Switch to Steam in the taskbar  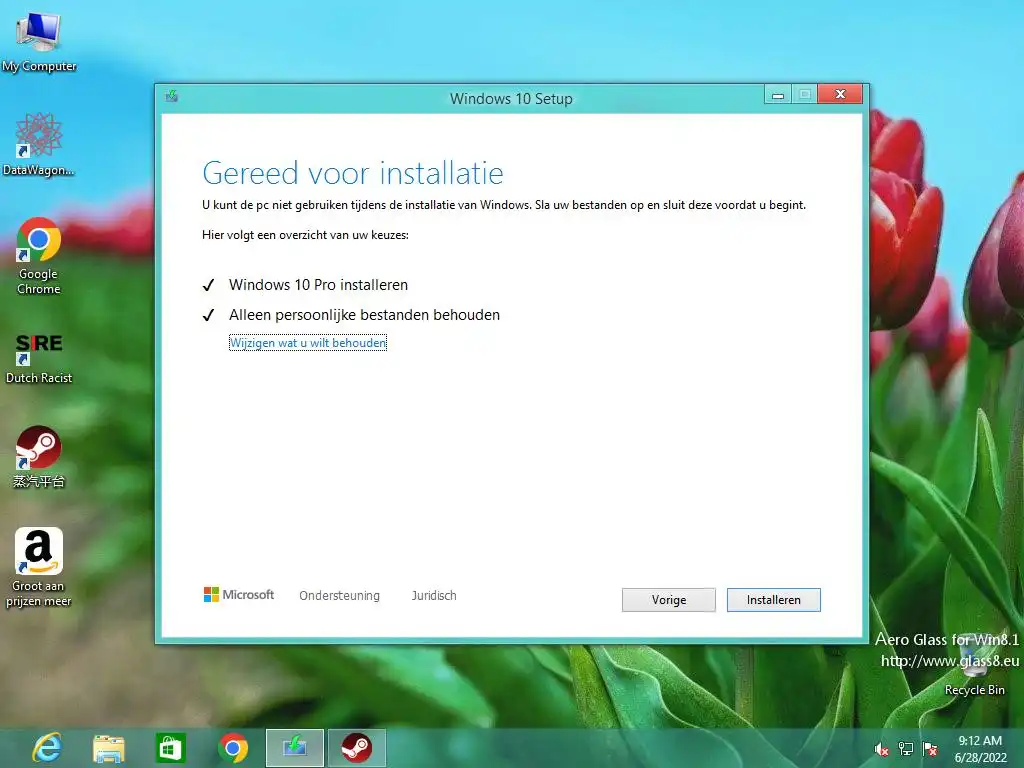pos(357,748)
